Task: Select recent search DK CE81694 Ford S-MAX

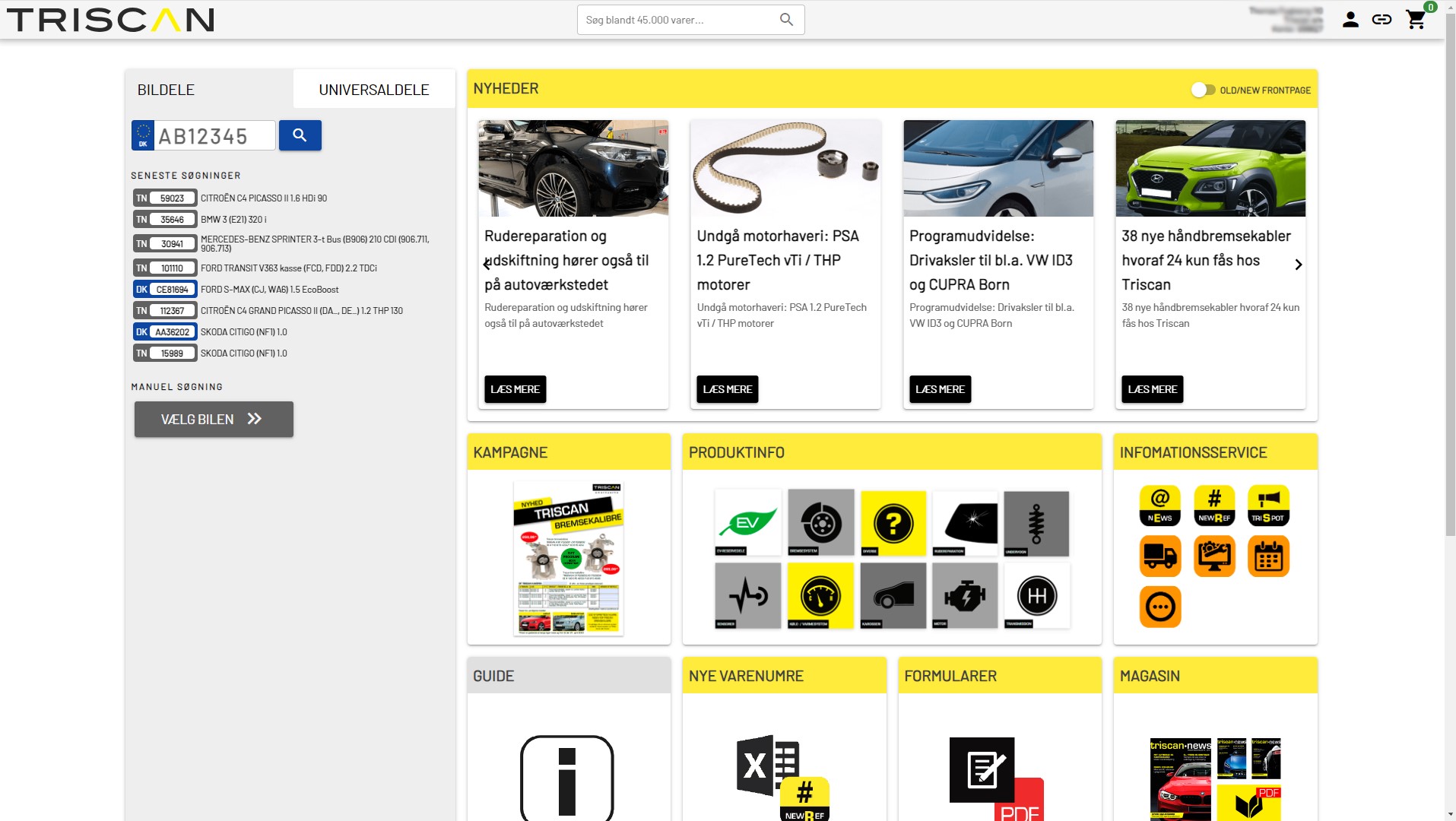Action: [x=236, y=290]
